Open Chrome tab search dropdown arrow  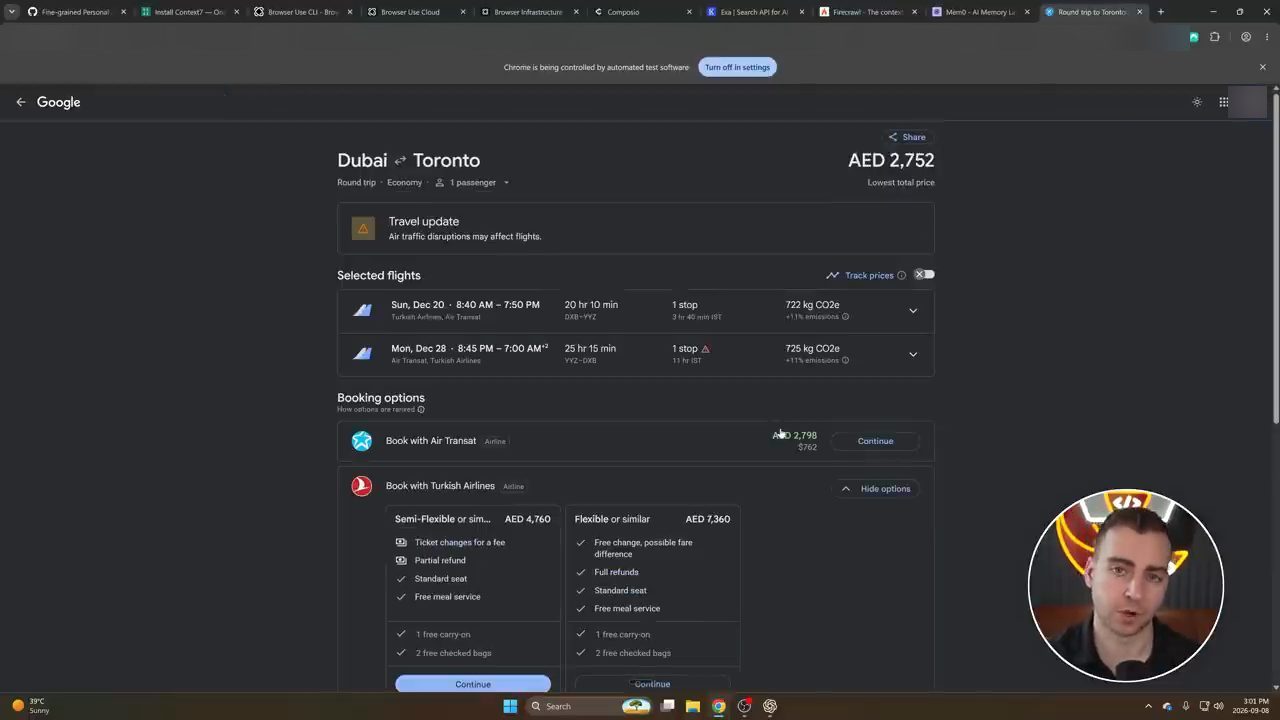(12, 12)
